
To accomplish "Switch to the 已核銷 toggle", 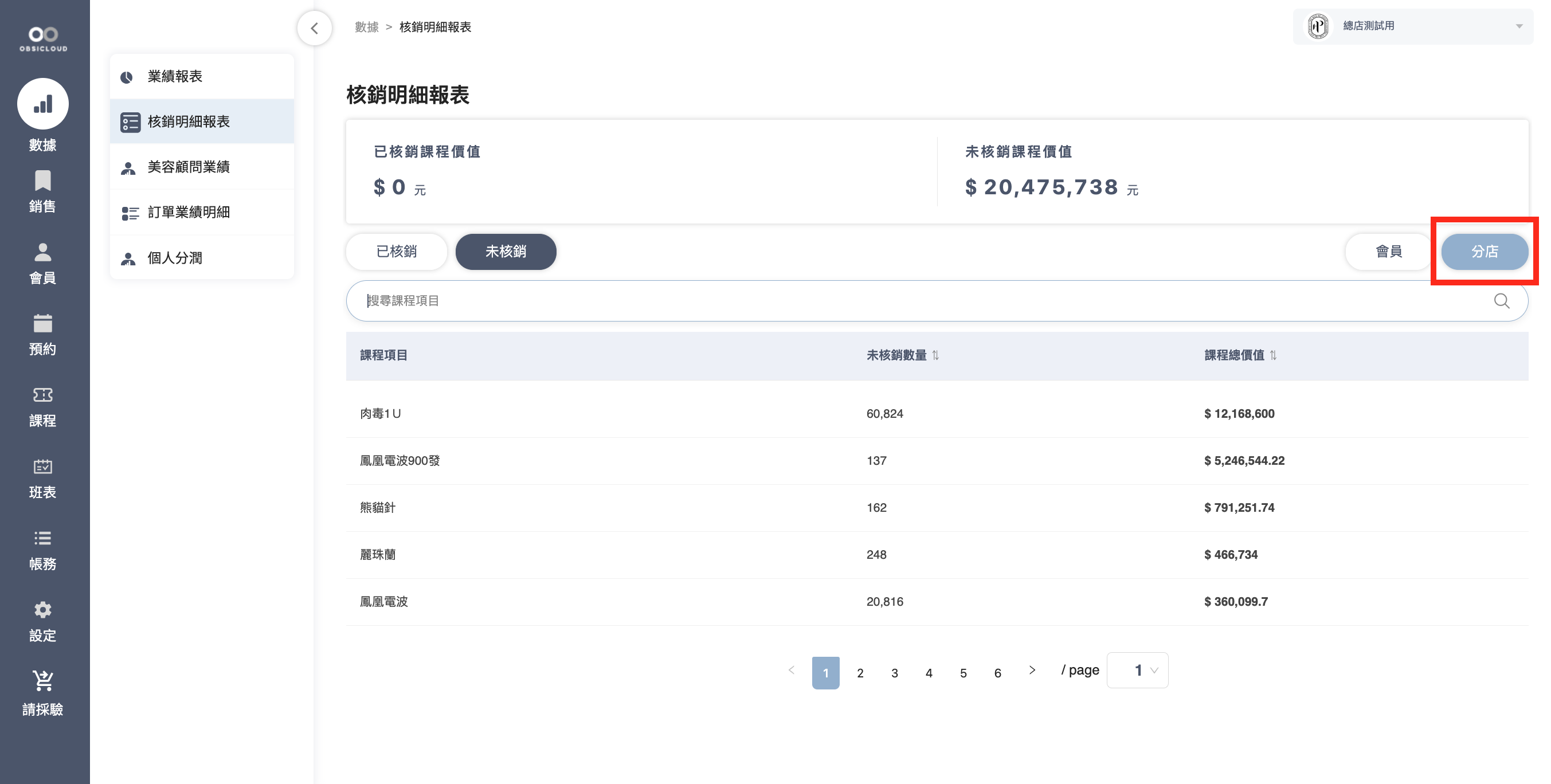I will [x=396, y=252].
